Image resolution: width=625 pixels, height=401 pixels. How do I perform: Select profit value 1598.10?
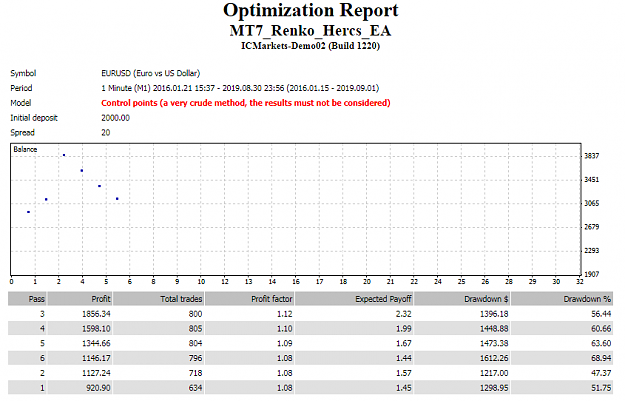click(x=96, y=329)
